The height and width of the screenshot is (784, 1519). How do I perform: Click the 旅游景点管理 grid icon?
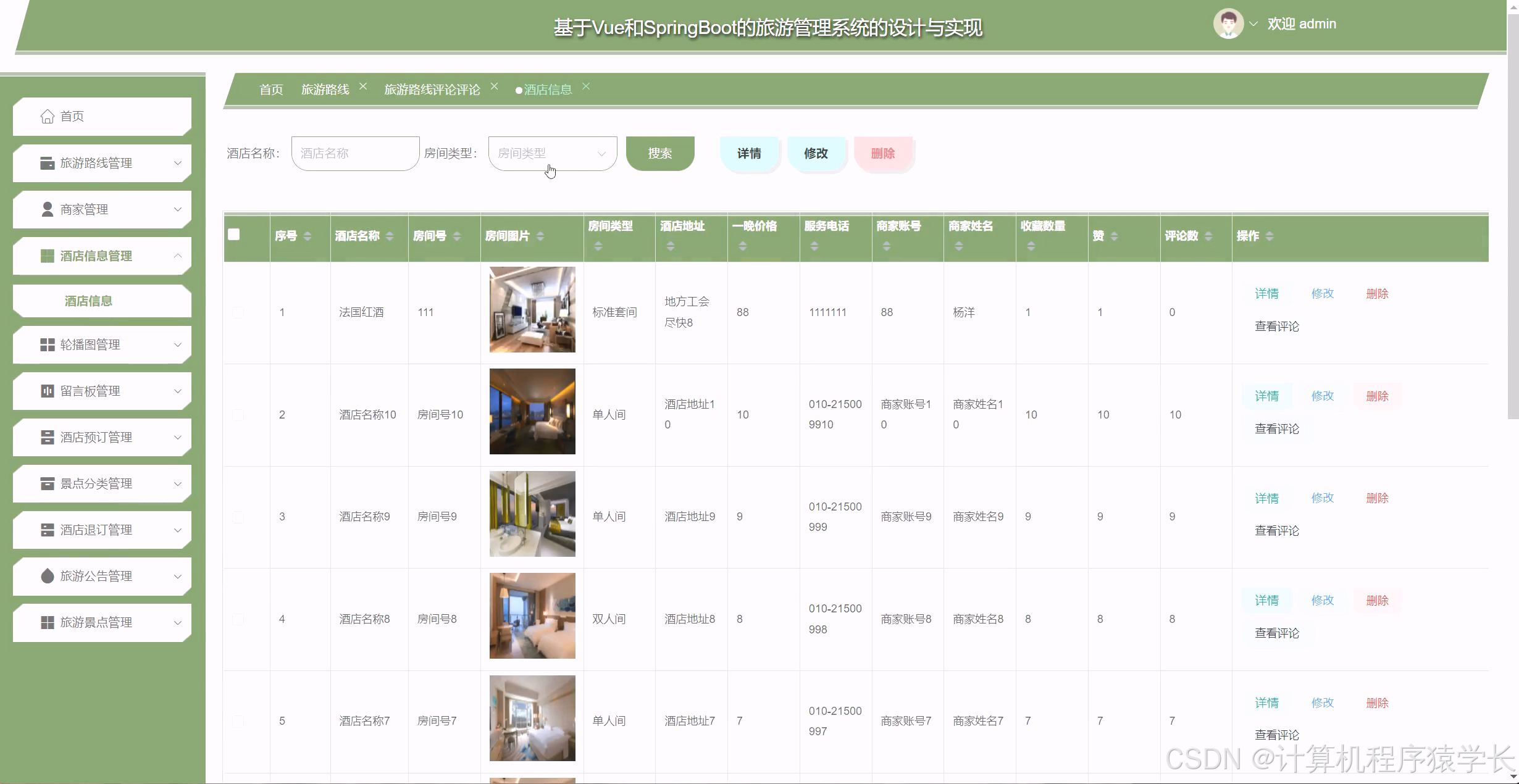coord(47,622)
